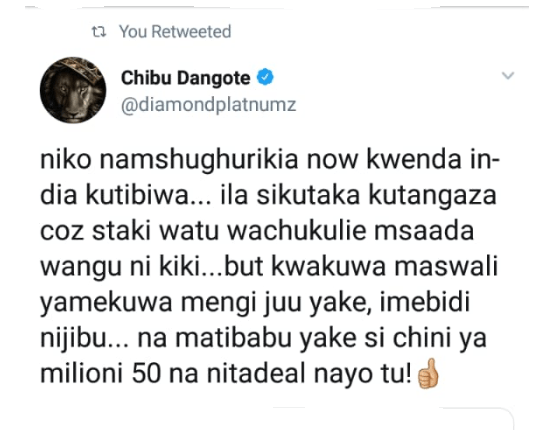Image resolution: width=540 pixels, height=434 pixels.
Task: Click the word "yamekuwa" in tweet
Action: [106, 303]
